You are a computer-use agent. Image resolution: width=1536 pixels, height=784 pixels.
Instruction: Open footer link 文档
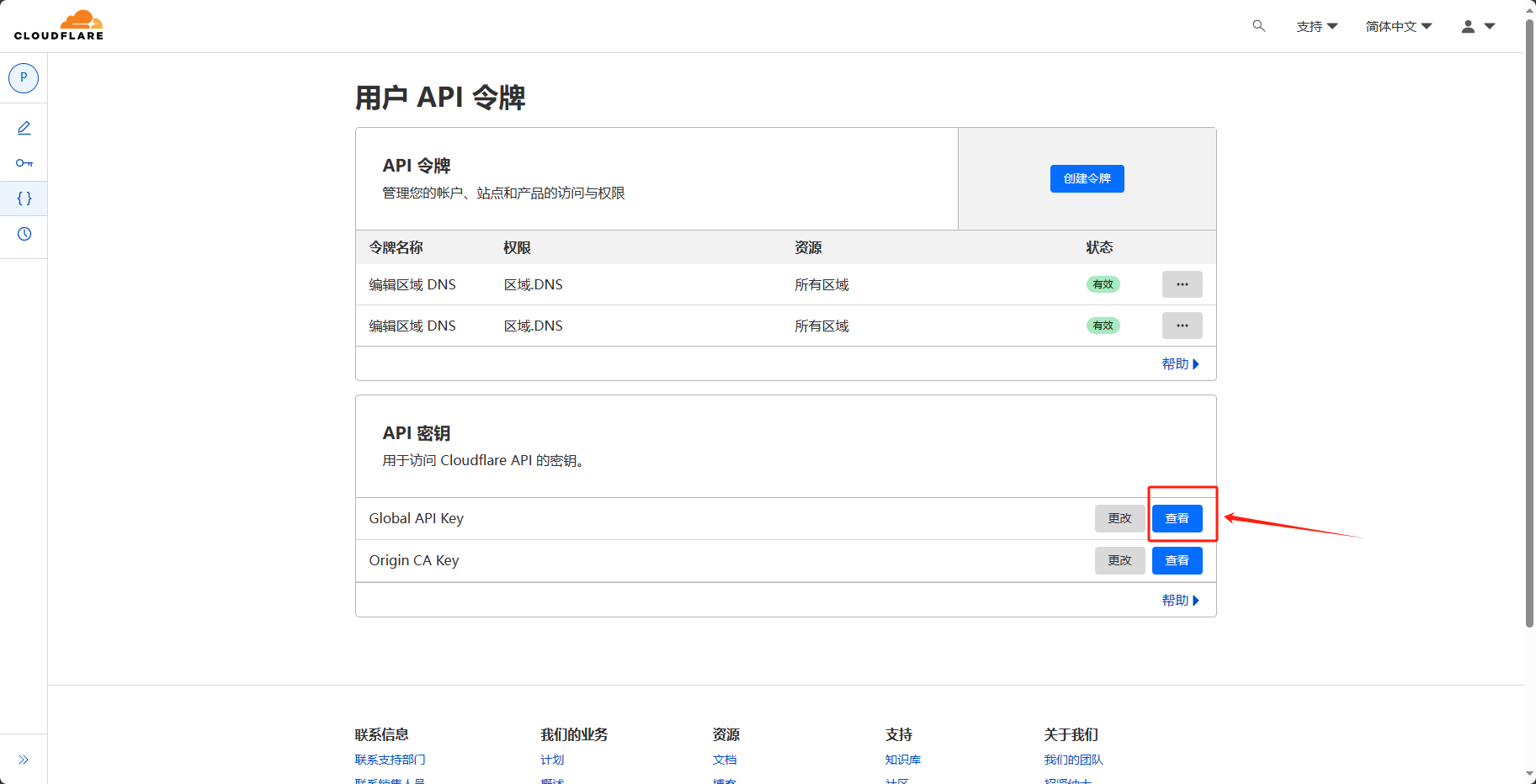tap(724, 760)
